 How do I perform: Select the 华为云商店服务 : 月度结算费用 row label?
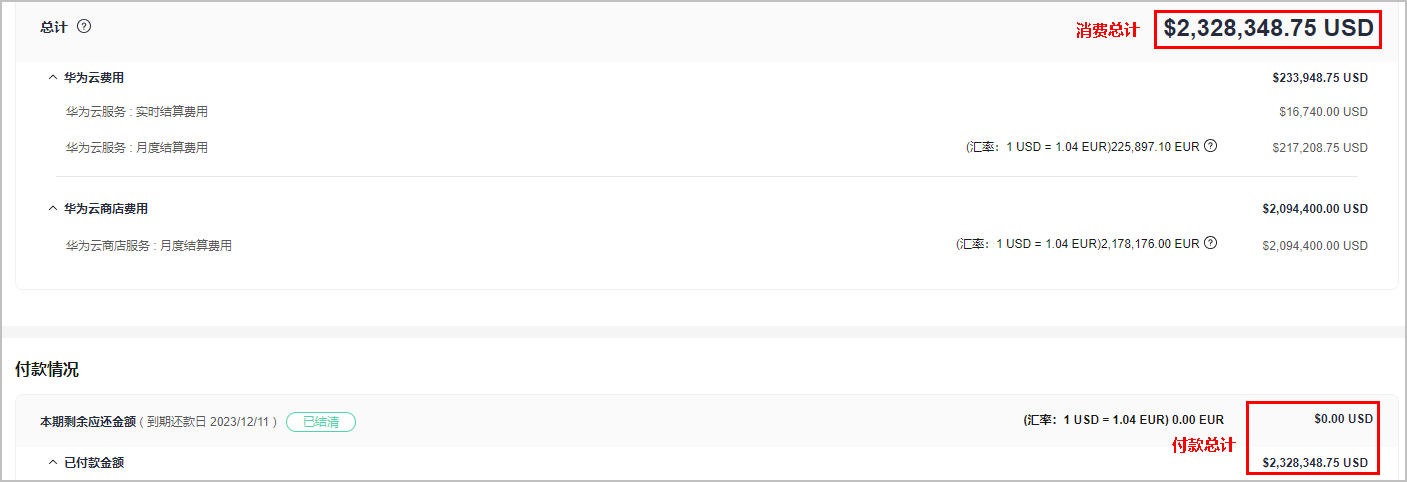click(149, 245)
